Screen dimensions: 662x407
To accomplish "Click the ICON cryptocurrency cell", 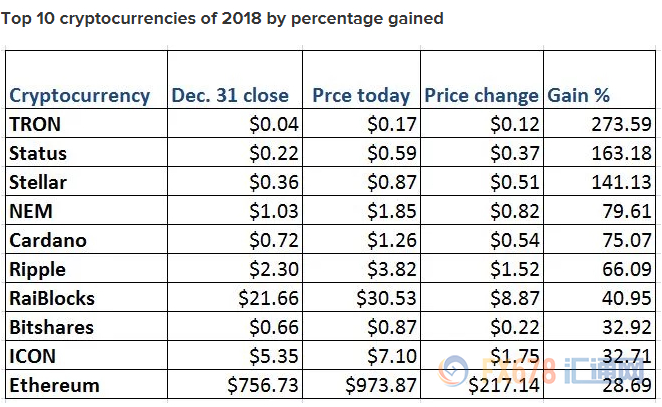I will [x=32, y=357].
